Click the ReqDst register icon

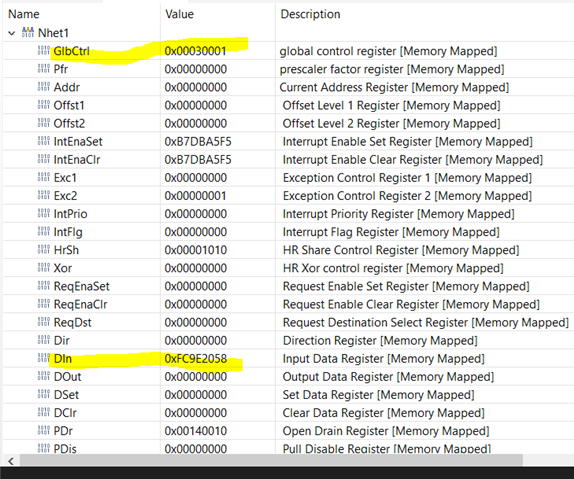coord(44,322)
